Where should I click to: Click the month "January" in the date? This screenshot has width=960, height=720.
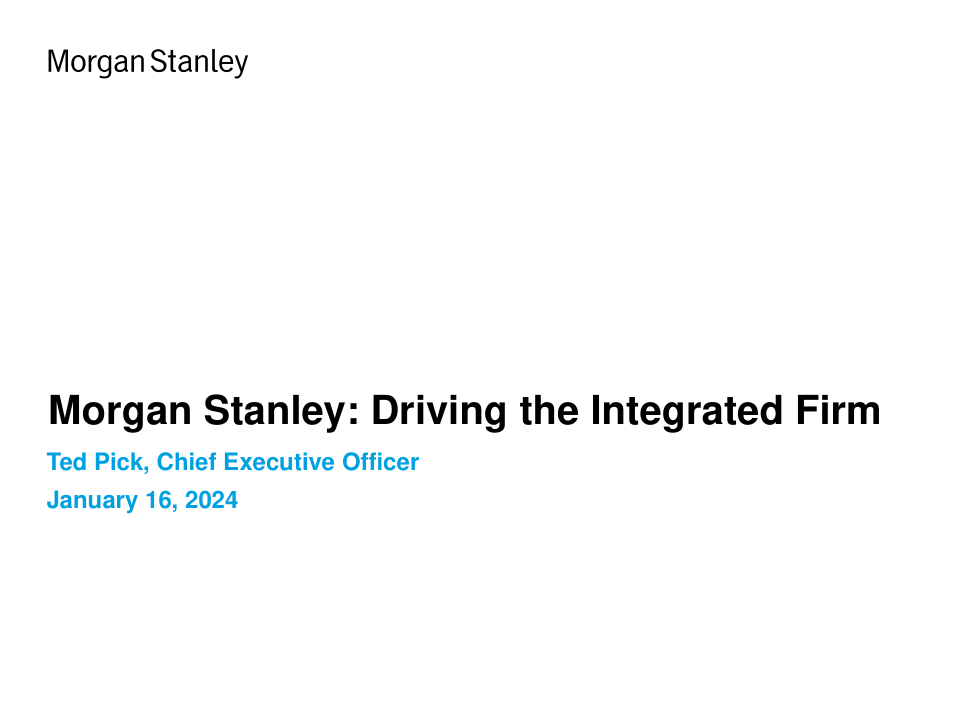click(x=92, y=500)
